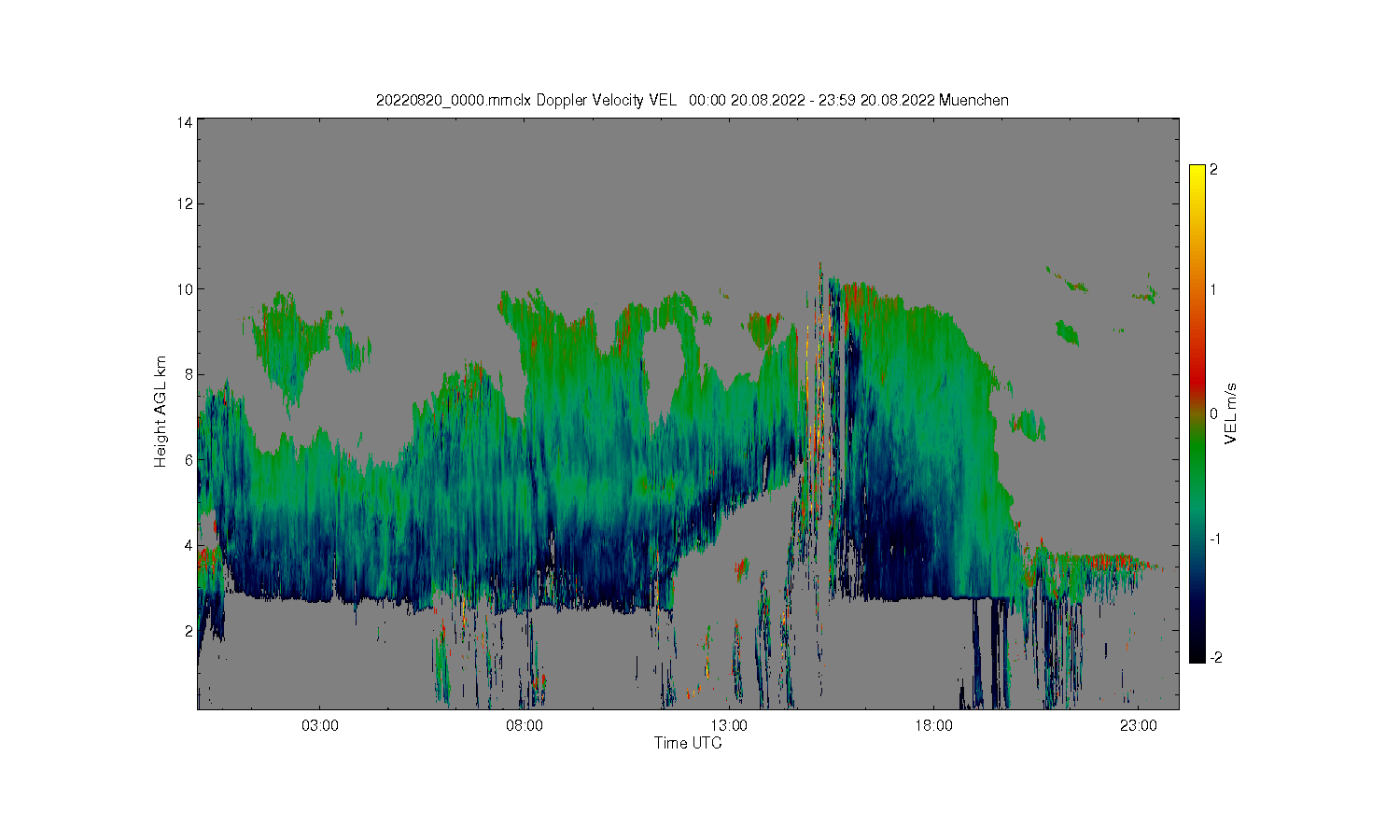
Task: Click the '03:00' time tick label
Action: (320, 726)
